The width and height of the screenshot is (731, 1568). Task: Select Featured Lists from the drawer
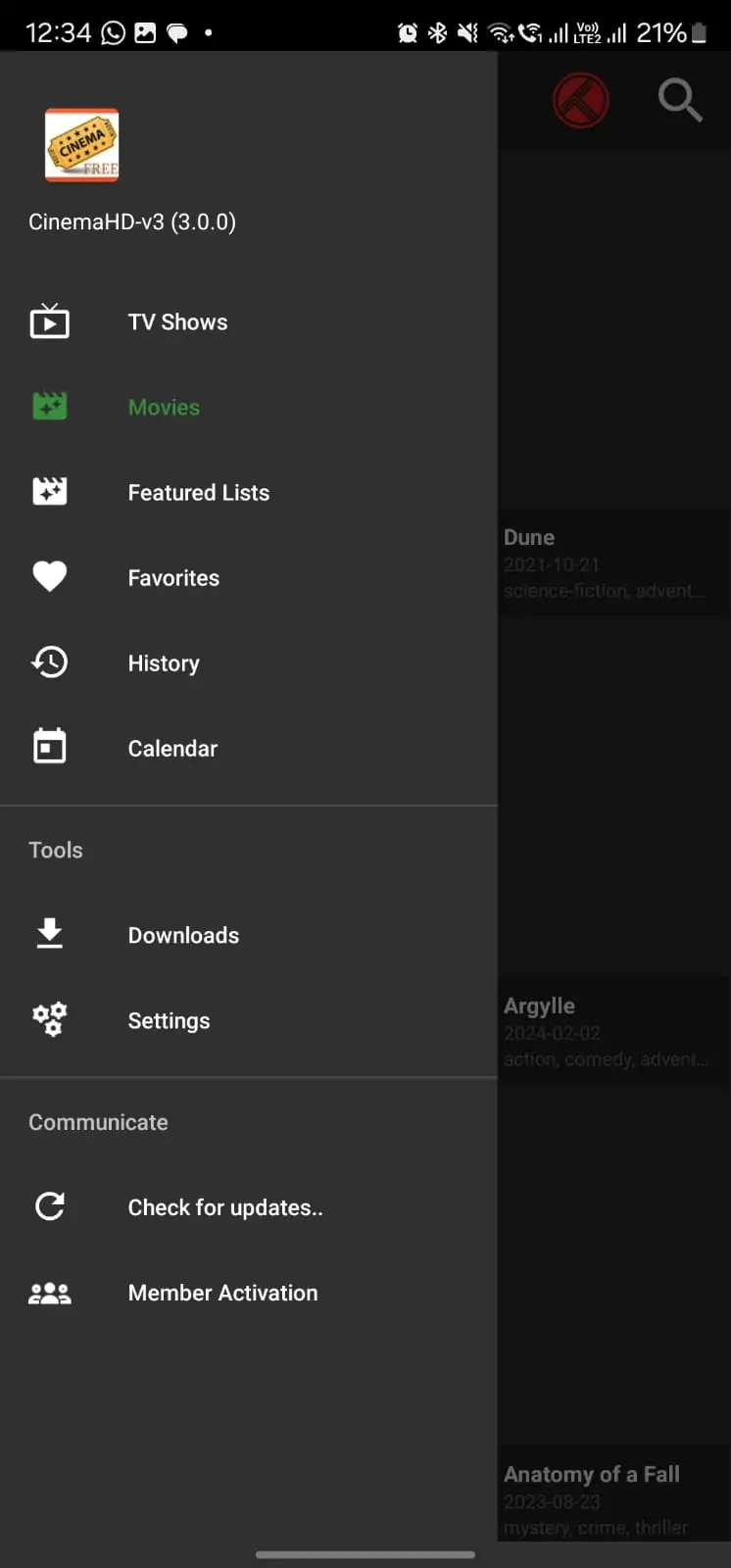(199, 493)
